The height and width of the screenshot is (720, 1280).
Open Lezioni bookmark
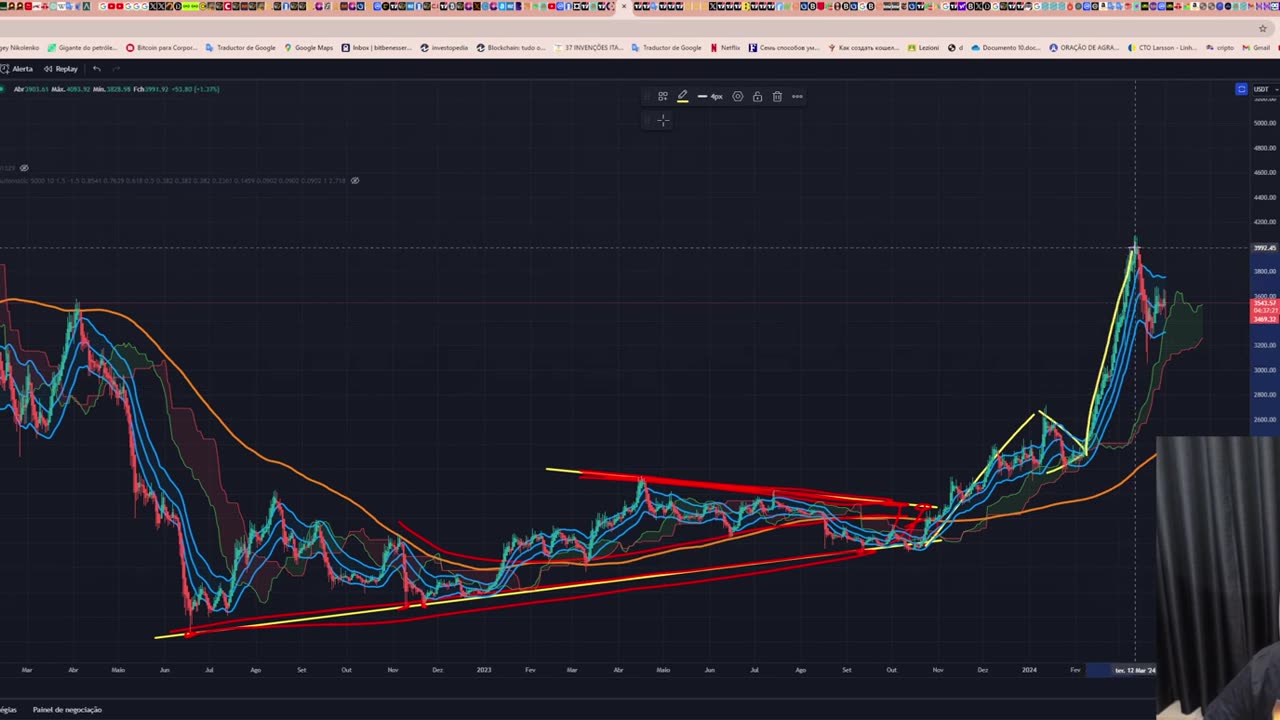[x=925, y=48]
